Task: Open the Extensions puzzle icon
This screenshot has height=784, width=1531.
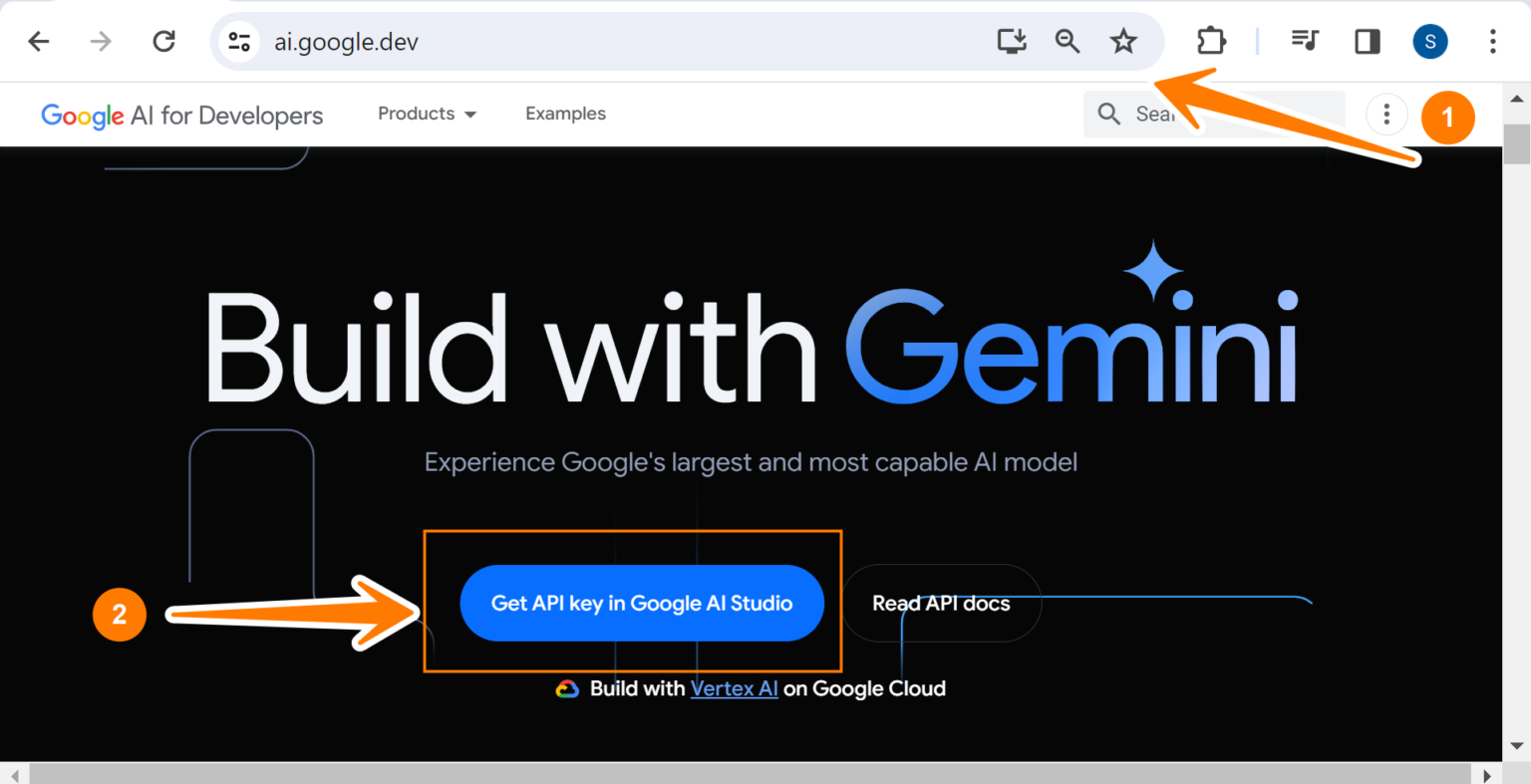Action: point(1211,41)
